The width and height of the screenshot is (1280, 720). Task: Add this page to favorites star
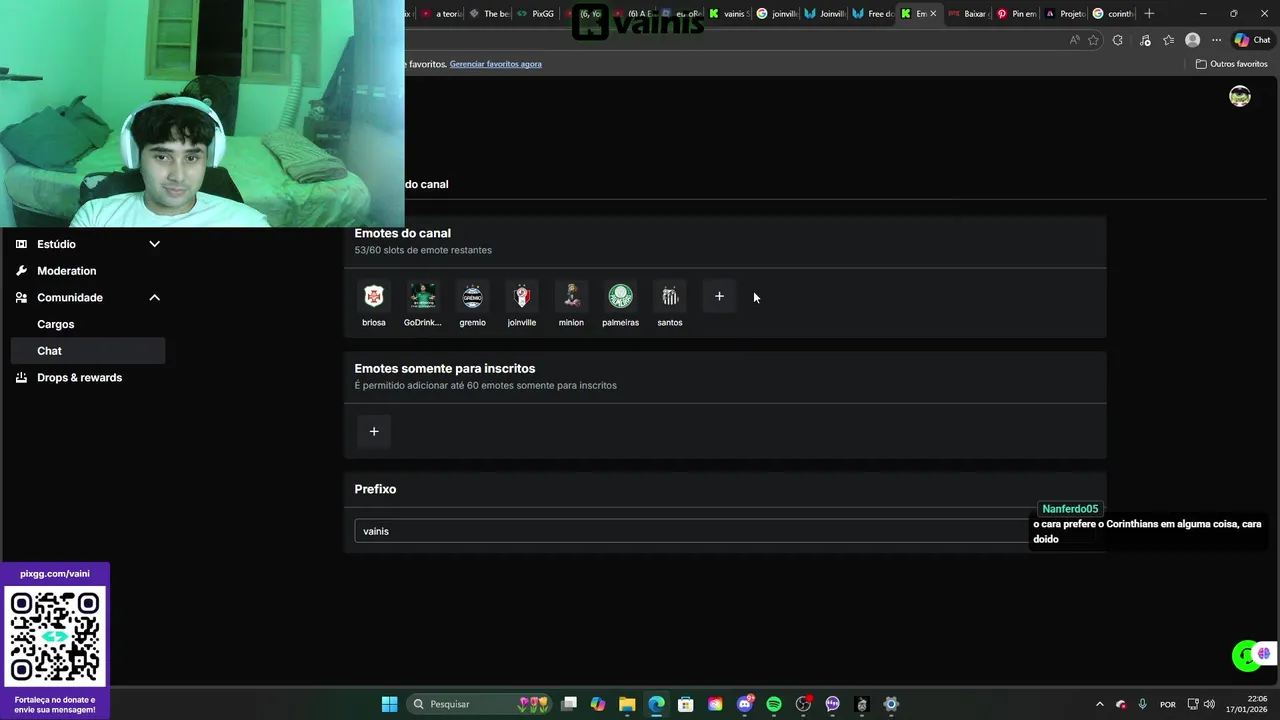[1093, 40]
